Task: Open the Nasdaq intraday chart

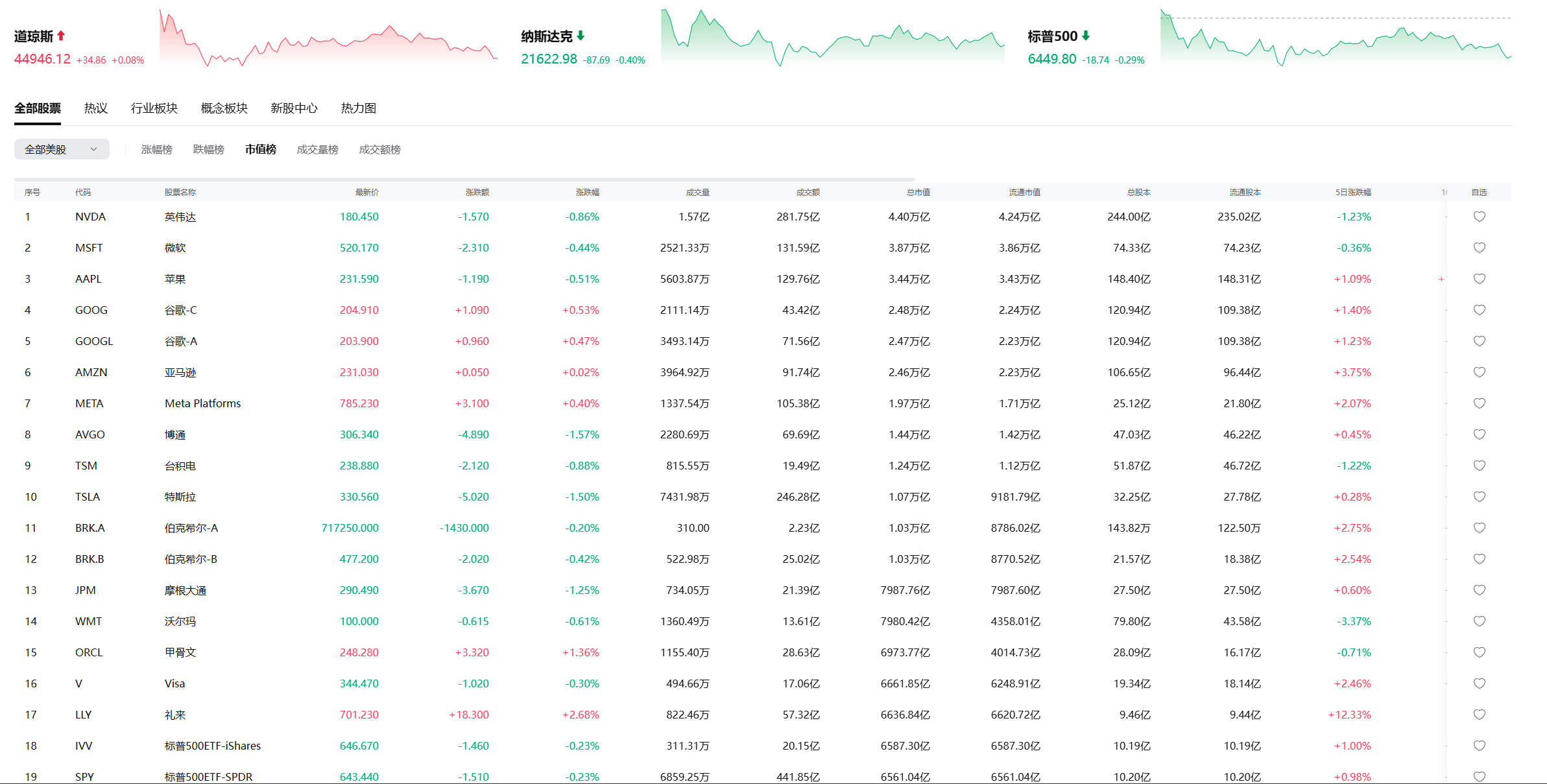Action: point(833,38)
